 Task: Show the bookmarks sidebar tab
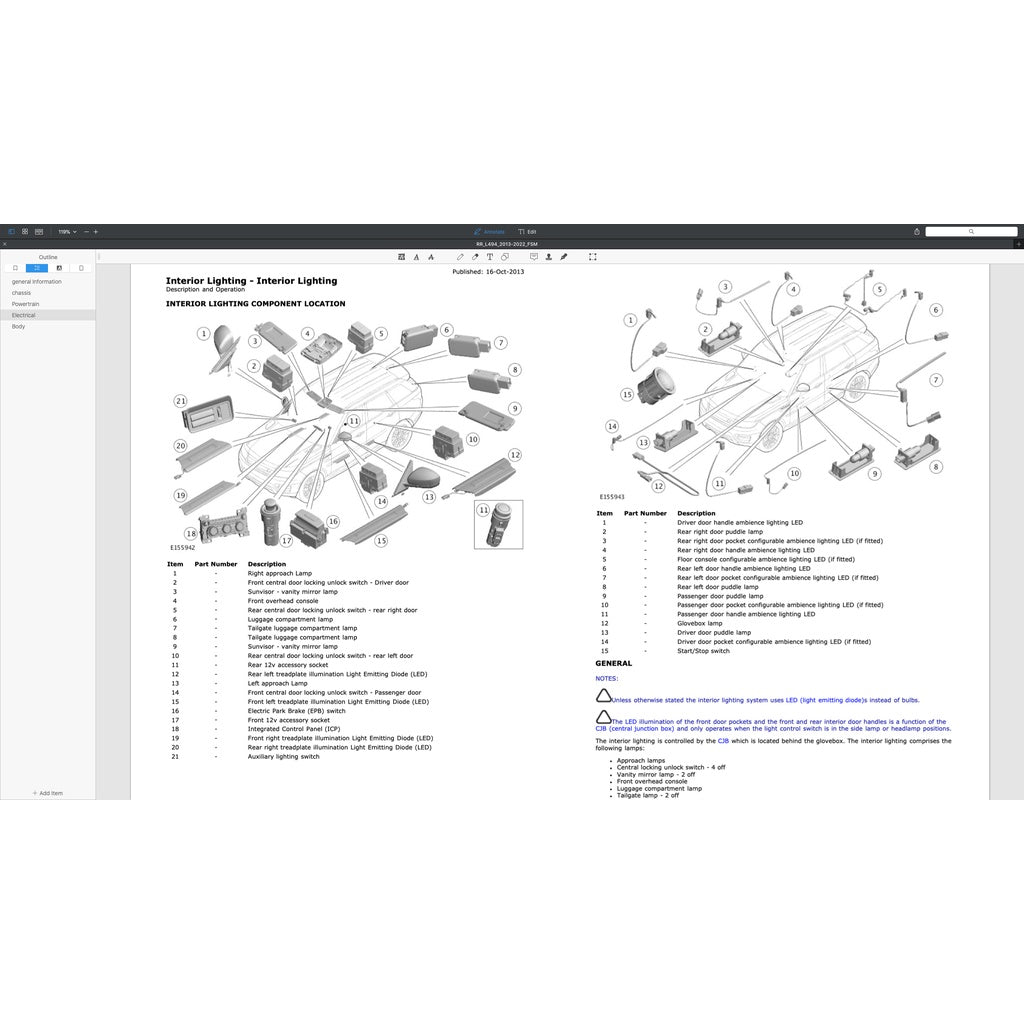point(15,268)
